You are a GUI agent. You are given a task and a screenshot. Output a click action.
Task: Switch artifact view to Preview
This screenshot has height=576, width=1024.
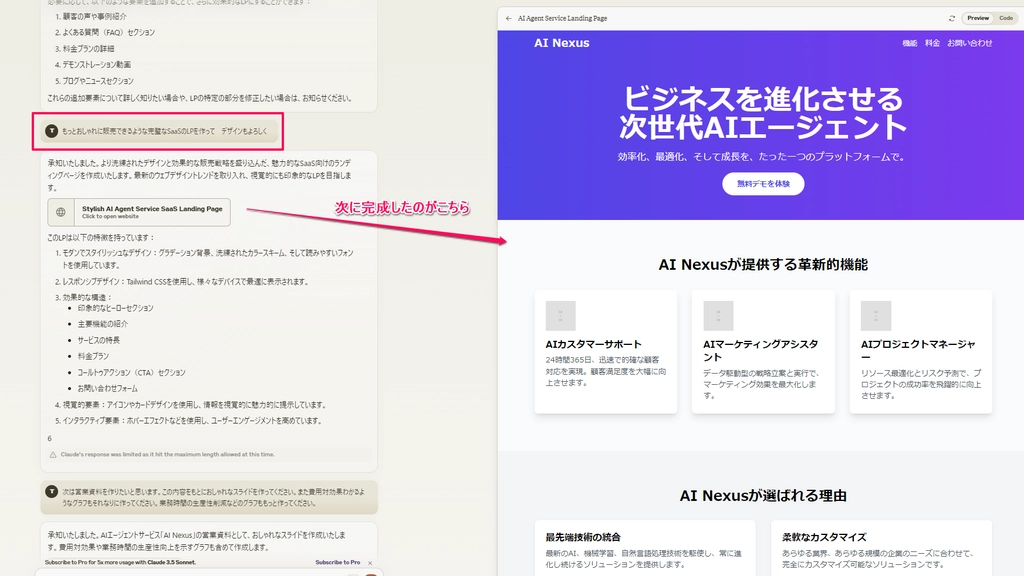click(978, 18)
